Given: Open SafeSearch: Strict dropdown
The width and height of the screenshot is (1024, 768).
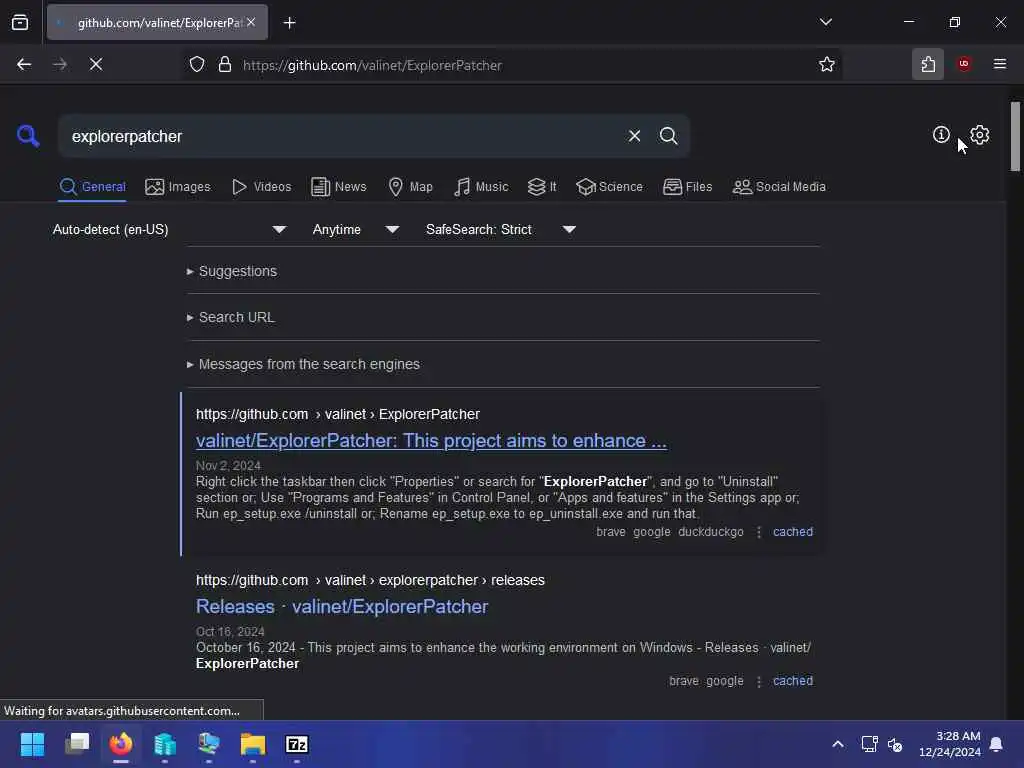Looking at the screenshot, I should (501, 229).
